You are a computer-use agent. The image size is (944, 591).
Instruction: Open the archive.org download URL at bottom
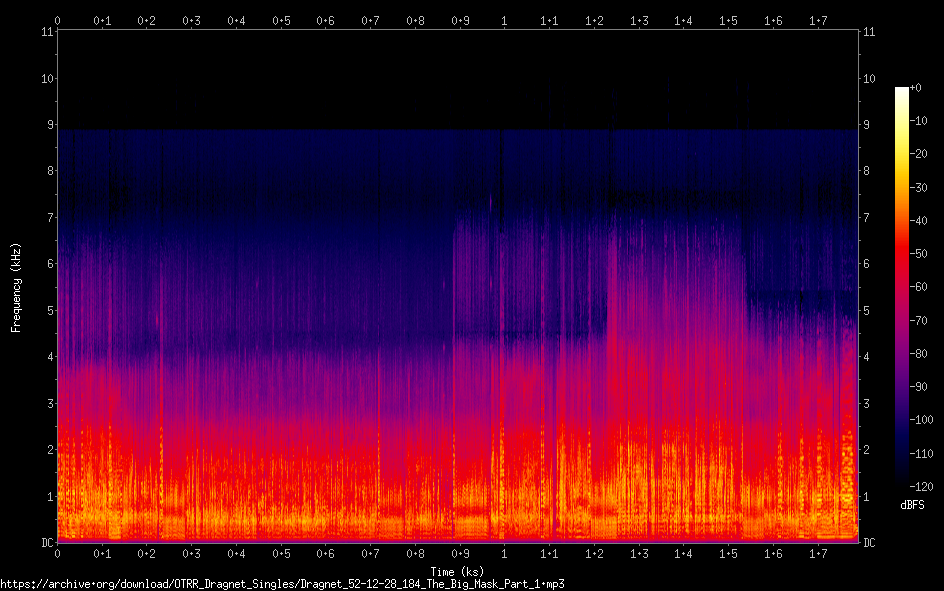(289, 584)
